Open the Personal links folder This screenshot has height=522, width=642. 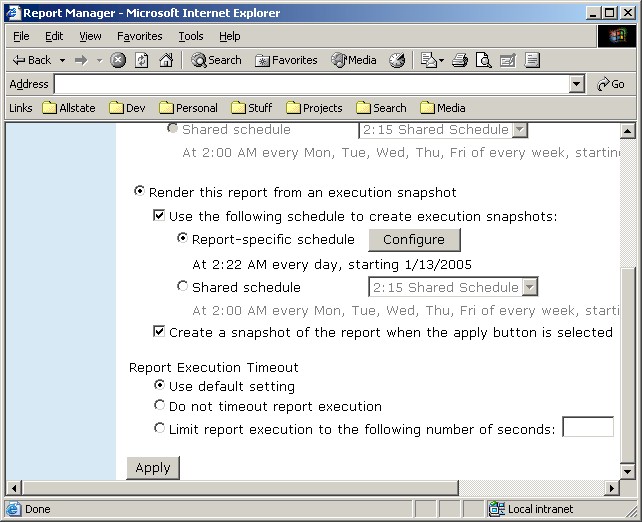tap(188, 108)
